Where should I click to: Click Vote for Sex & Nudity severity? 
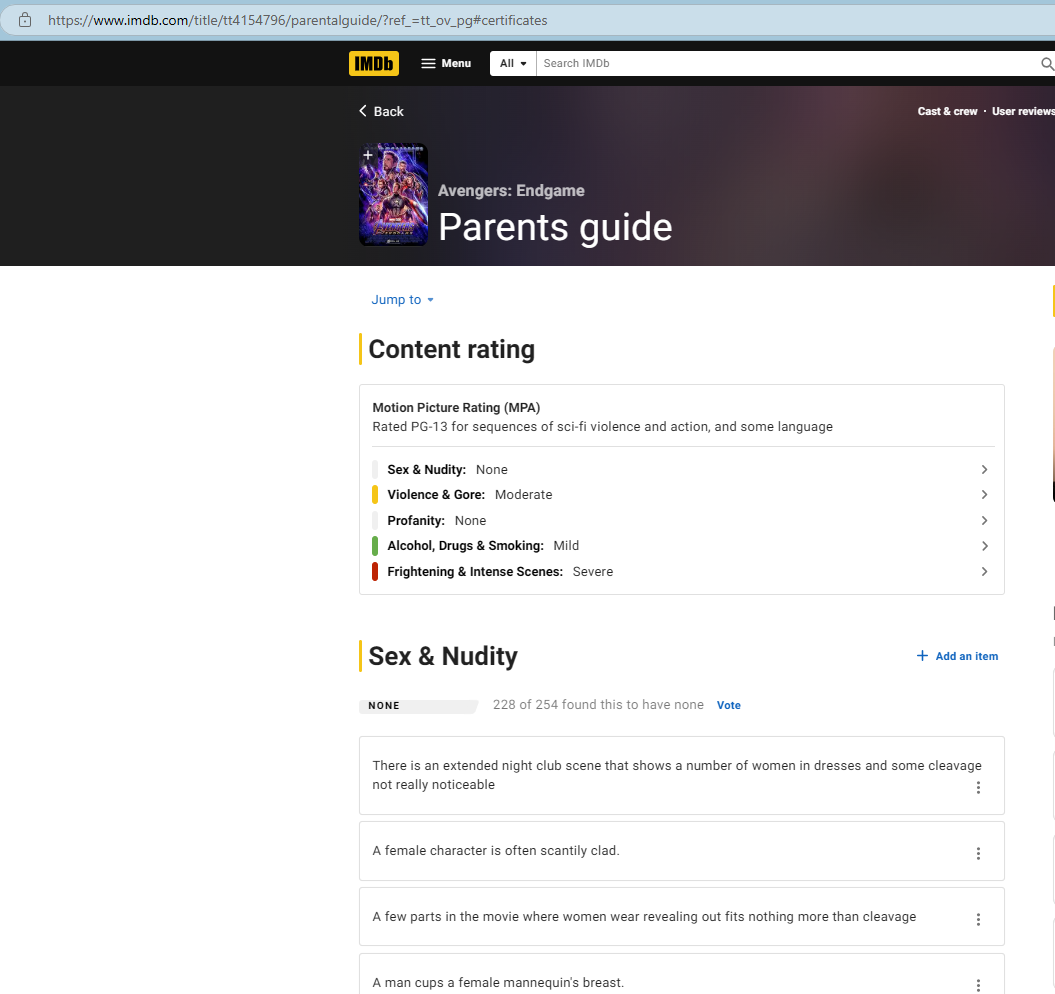729,706
